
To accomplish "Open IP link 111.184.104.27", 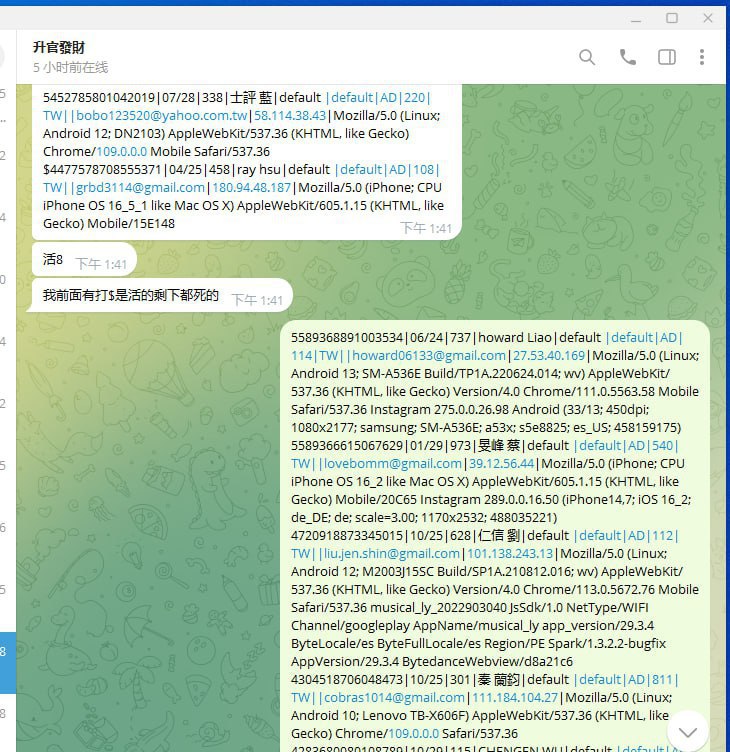I will [x=515, y=697].
